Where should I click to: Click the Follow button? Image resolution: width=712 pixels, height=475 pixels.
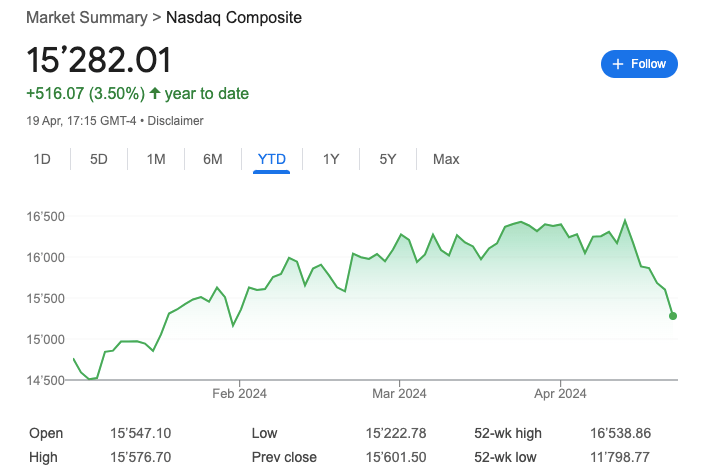[639, 64]
